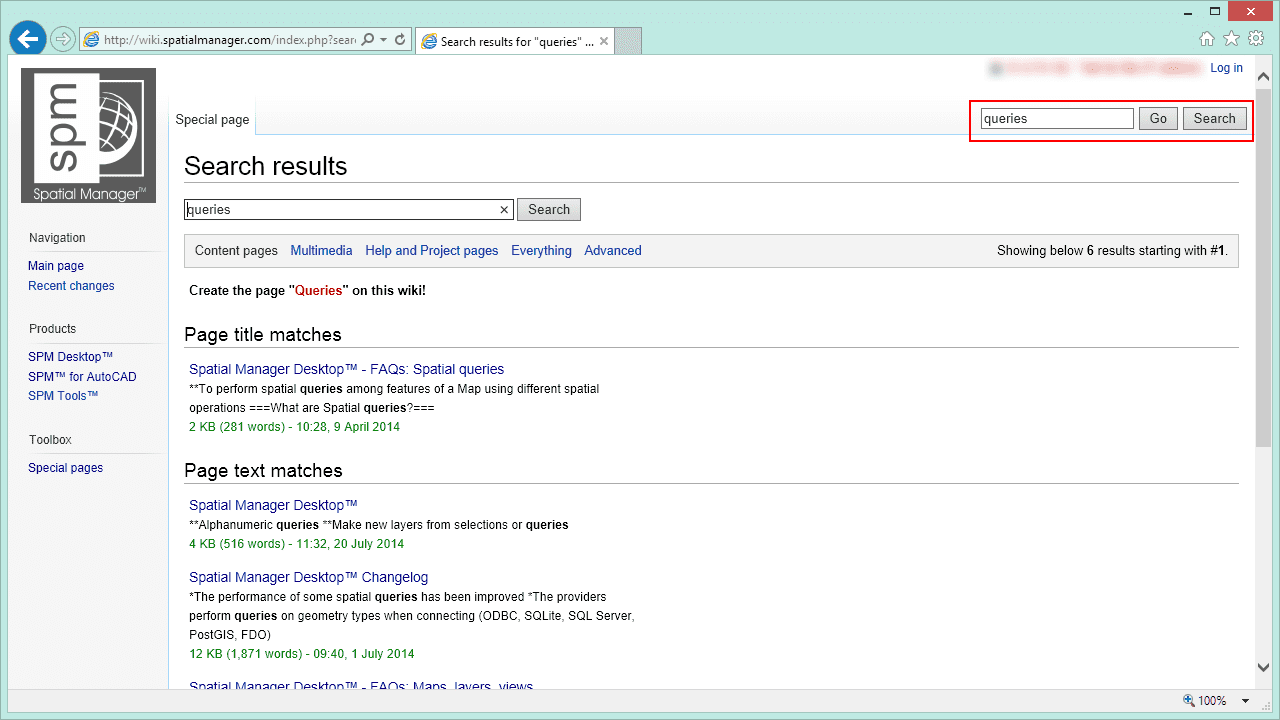Click '12 KB (1,871 words) - 09:40, 1 July 2014'

(x=302, y=654)
